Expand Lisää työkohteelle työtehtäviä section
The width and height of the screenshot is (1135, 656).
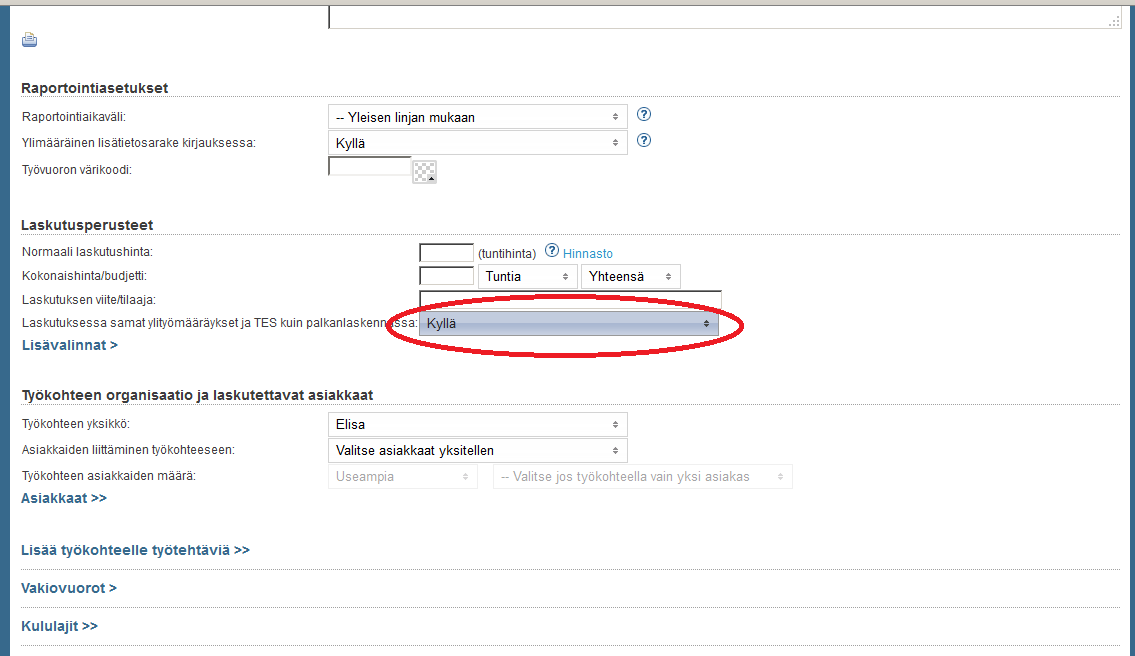pyautogui.click(x=135, y=550)
